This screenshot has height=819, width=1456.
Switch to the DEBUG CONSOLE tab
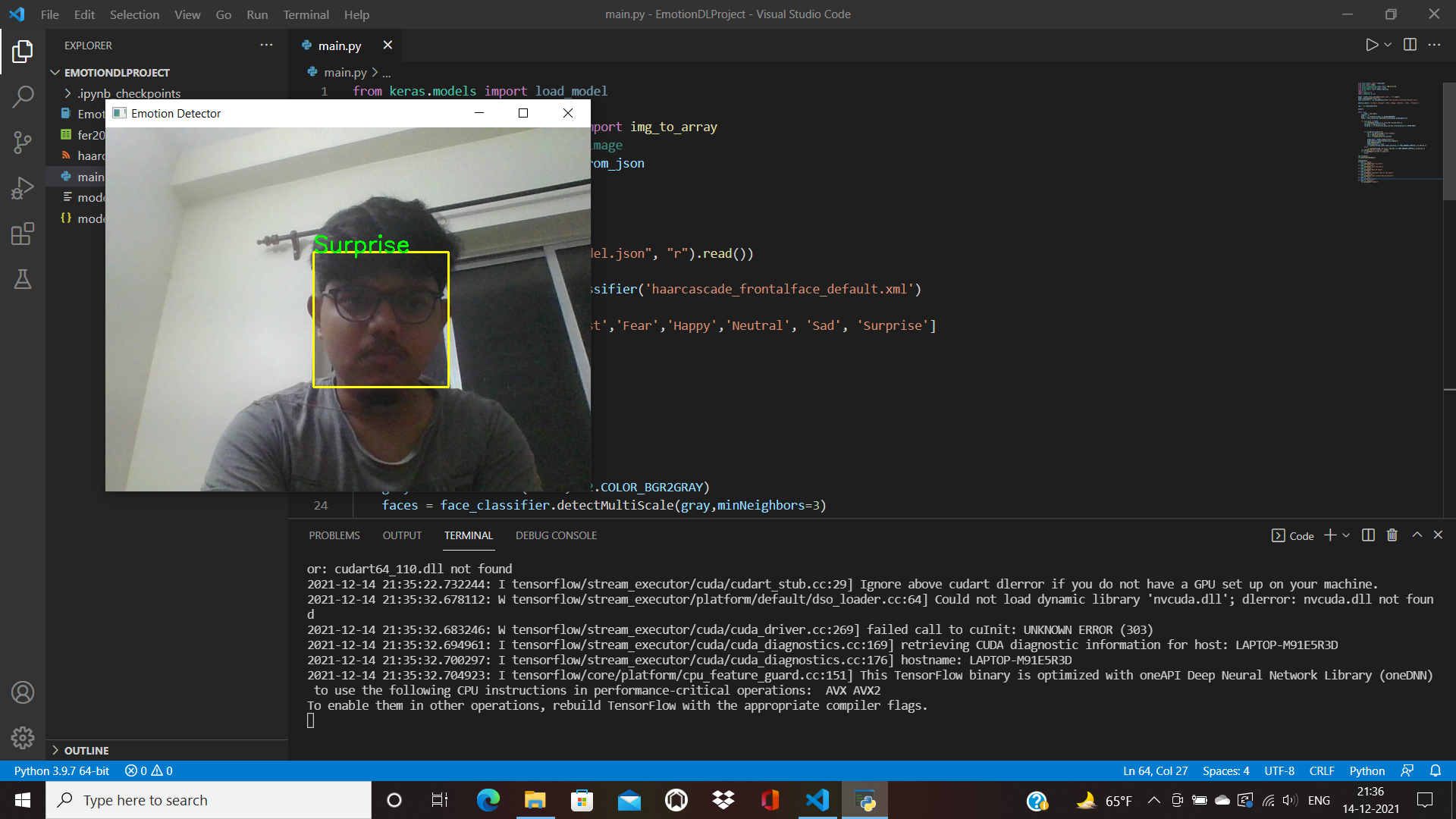pyautogui.click(x=556, y=535)
